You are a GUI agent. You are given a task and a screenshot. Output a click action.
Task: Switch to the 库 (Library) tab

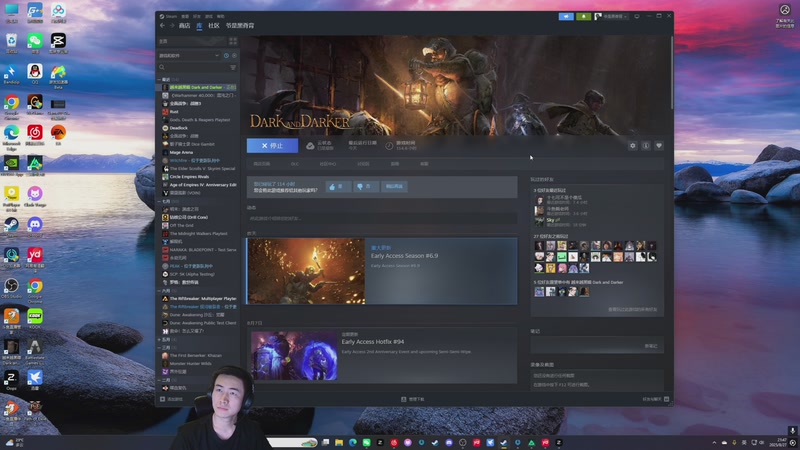click(199, 26)
